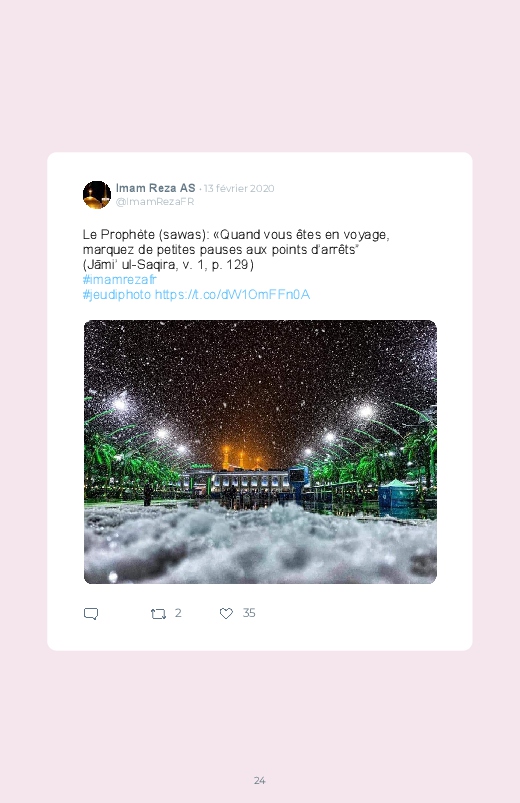520x803 pixels.
Task: Like the tweet with the heart icon
Action: click(x=226, y=613)
